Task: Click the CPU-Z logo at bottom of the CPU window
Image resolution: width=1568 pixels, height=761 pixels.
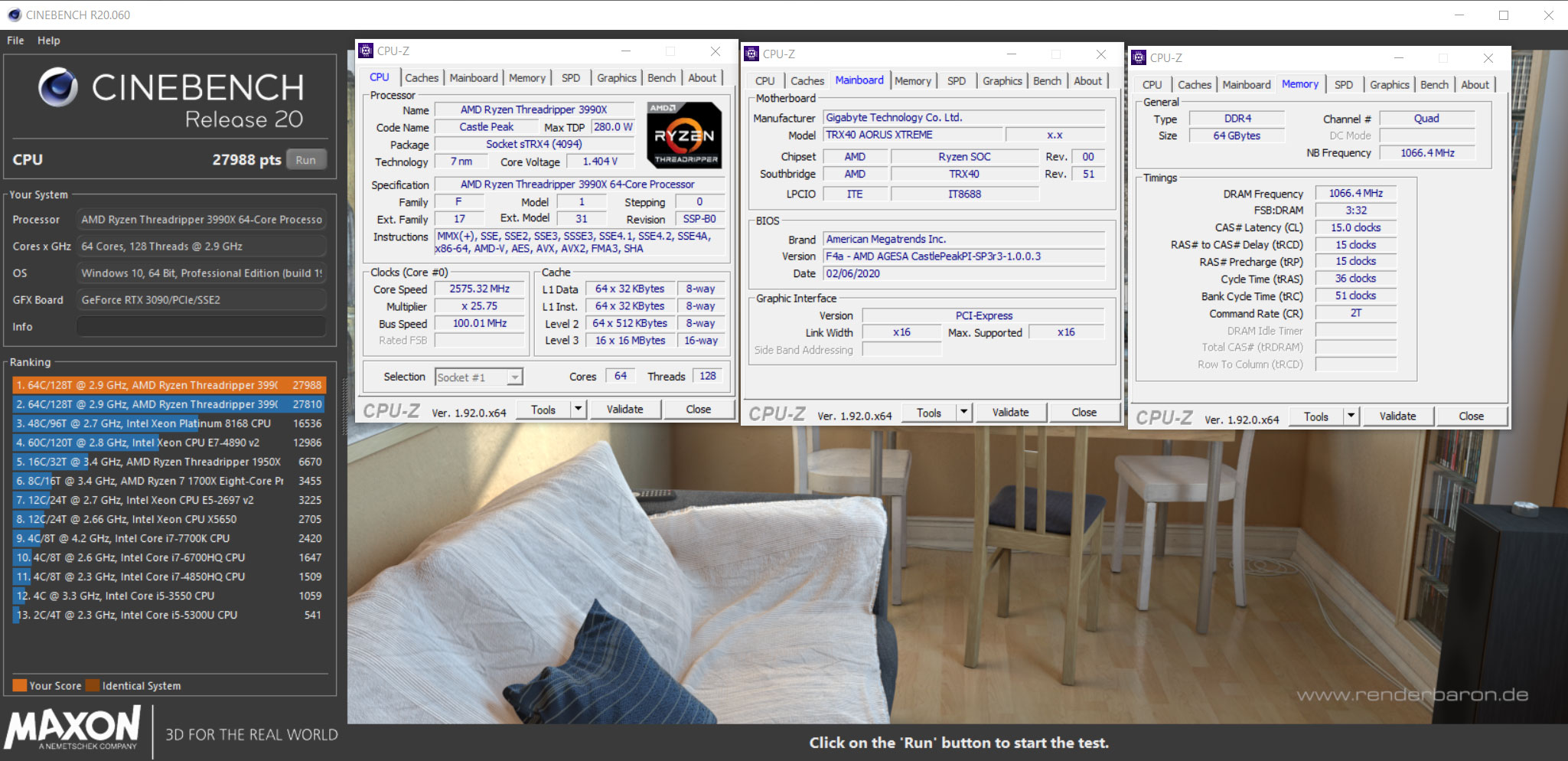Action: pos(393,411)
